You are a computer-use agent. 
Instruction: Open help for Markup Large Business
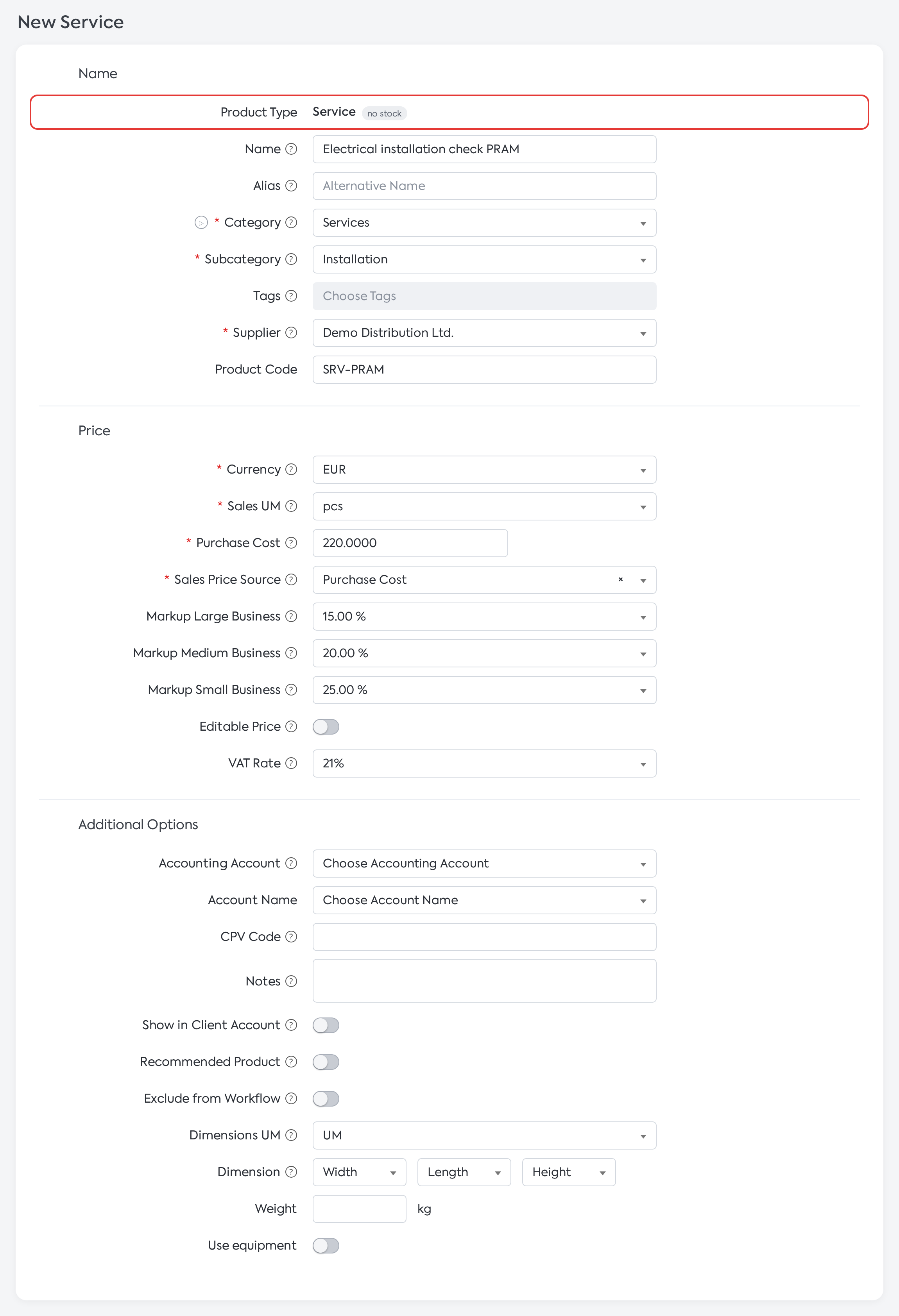291,617
